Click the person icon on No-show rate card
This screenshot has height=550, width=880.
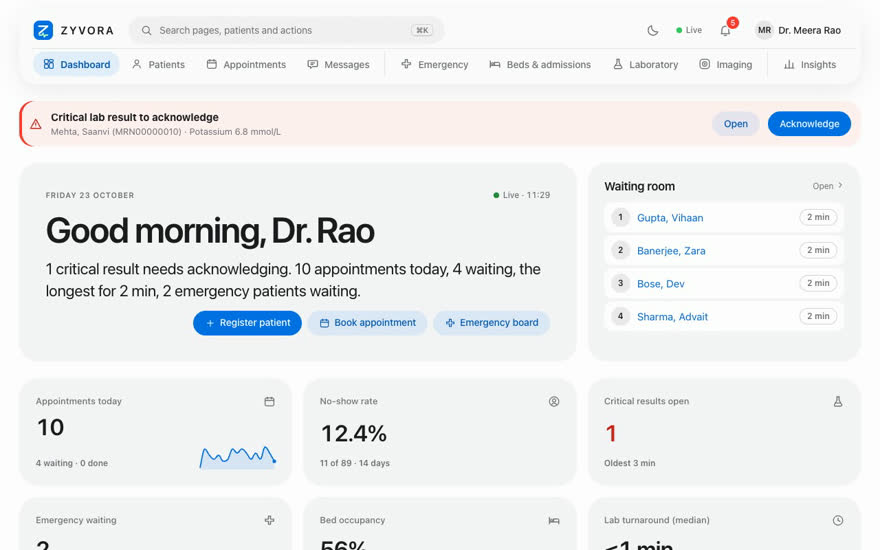554,401
